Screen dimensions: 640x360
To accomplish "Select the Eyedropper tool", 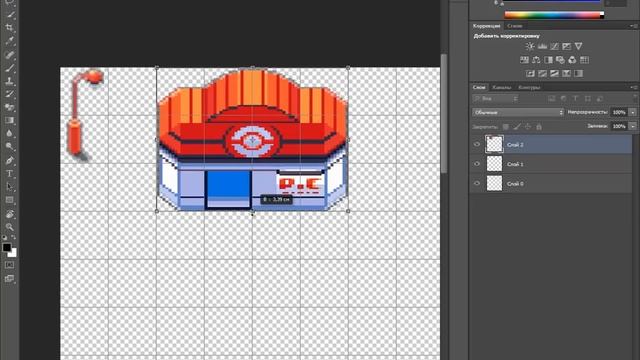I will tap(10, 41).
